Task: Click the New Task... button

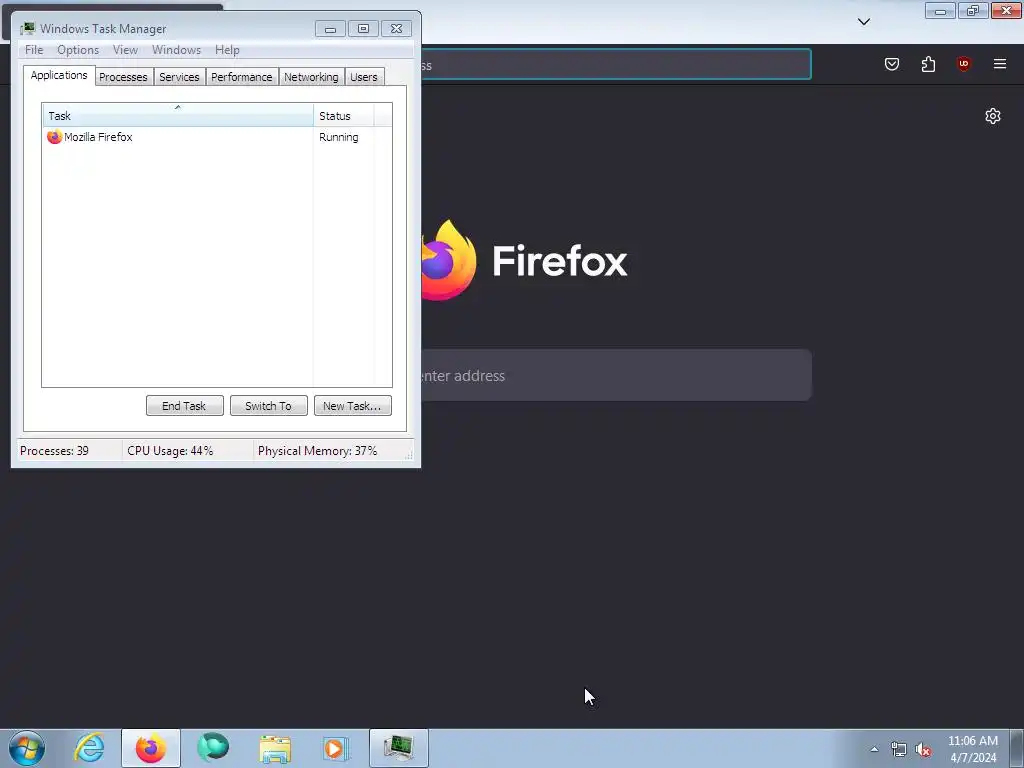Action: (x=353, y=406)
